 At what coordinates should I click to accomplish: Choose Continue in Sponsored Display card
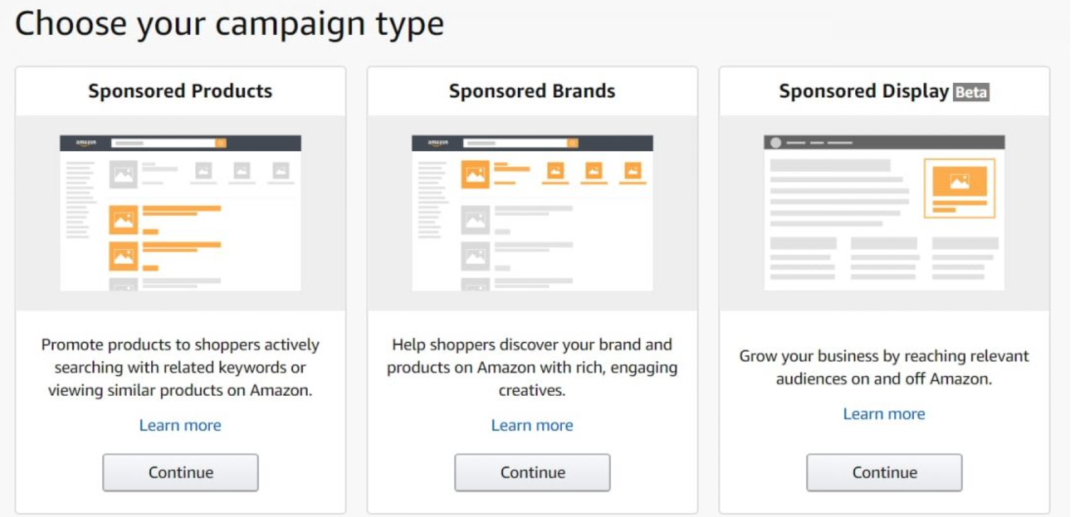(x=884, y=472)
